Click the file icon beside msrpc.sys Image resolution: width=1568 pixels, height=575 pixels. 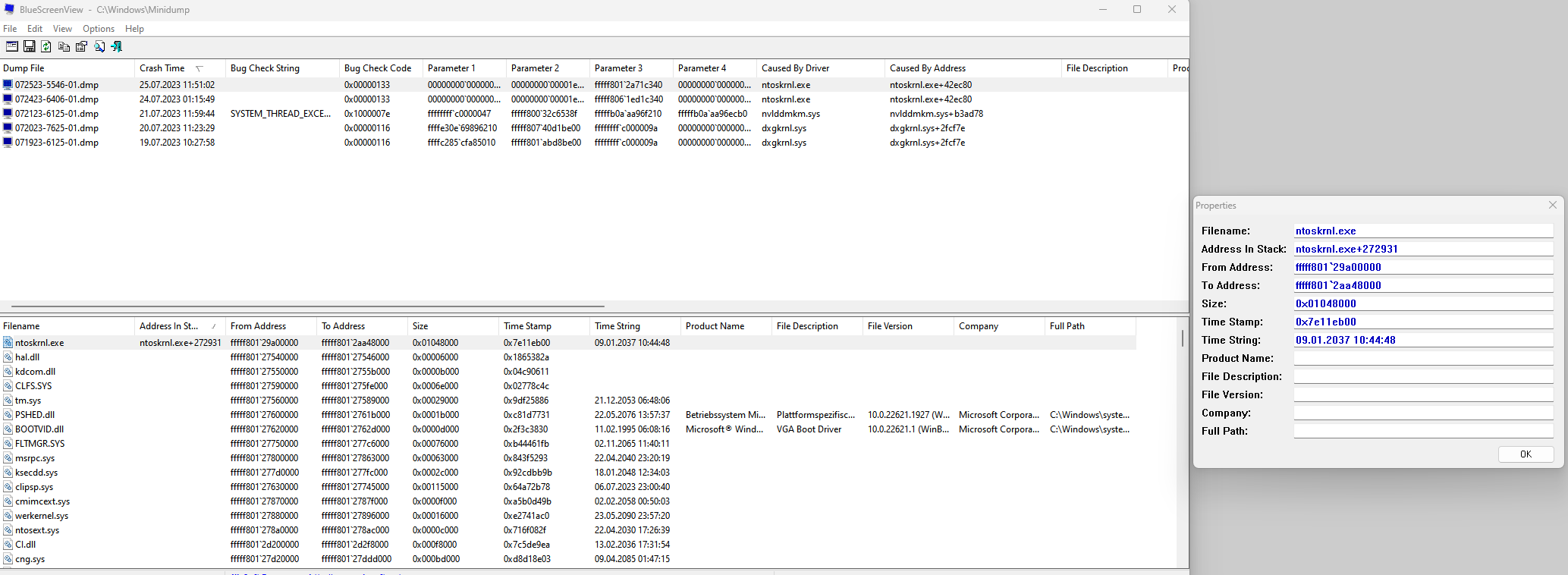click(8, 458)
